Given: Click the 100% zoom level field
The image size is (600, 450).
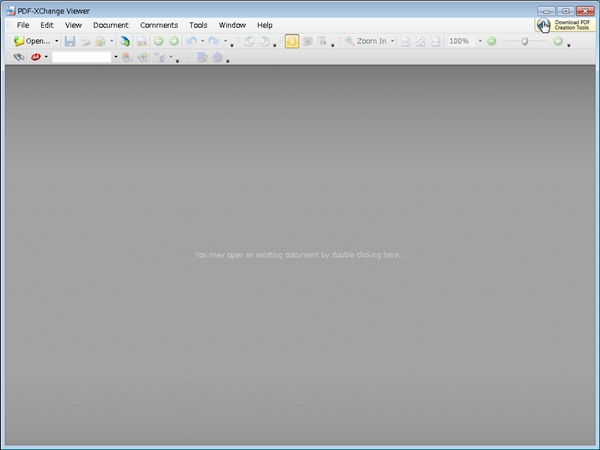Looking at the screenshot, I should coord(461,41).
